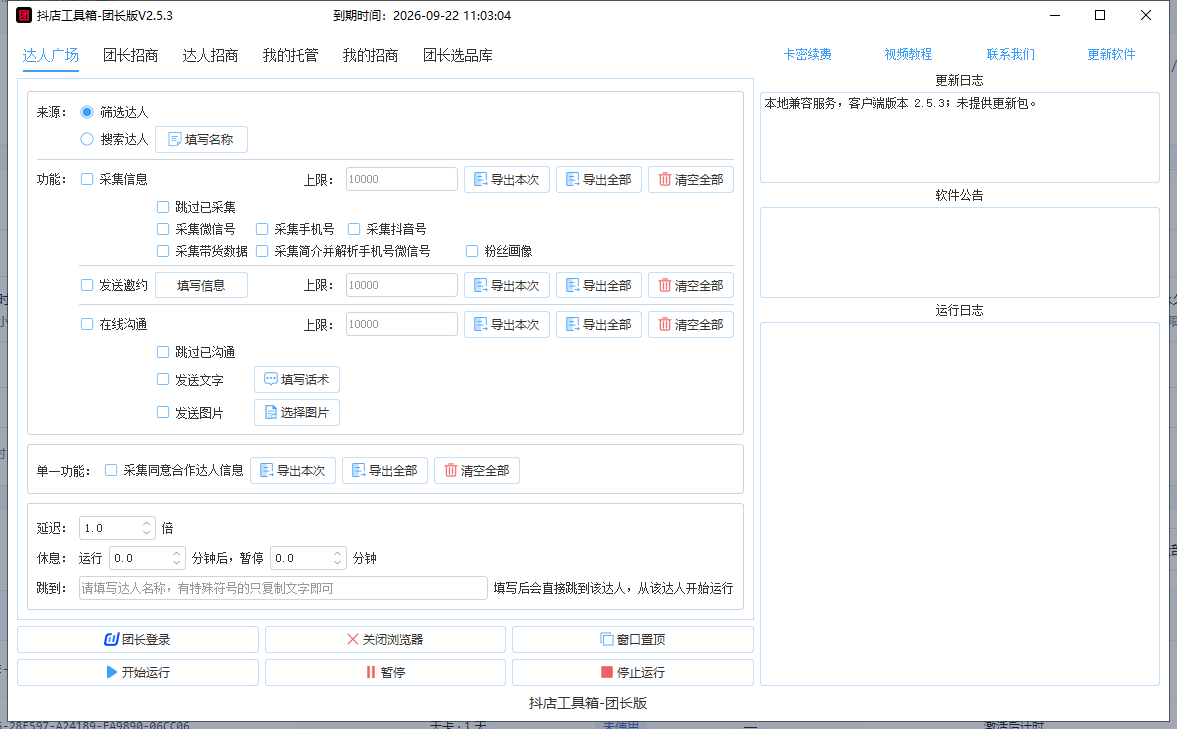Enable 粉丝画像 checkbox
Screen dimensions: 1177x729
coord(472,251)
